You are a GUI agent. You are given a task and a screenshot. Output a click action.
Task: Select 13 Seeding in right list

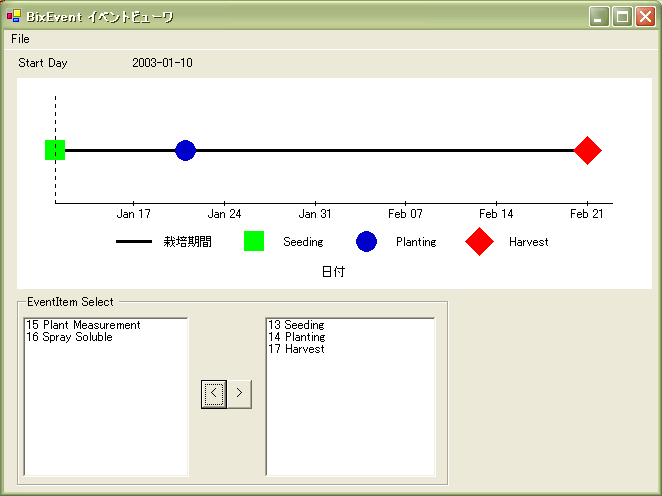[296, 325]
